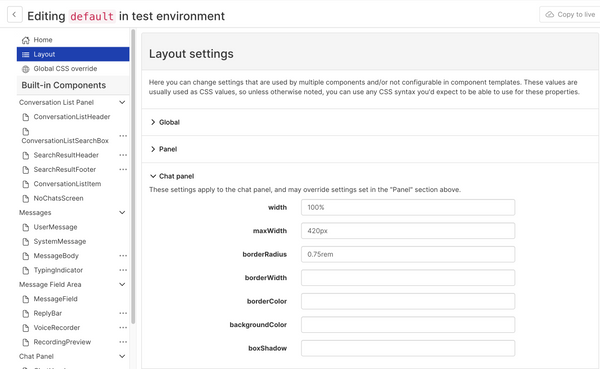Viewport: 600px width, 369px height.
Task: Click the SearchResultFooter file icon
Action: (26, 170)
